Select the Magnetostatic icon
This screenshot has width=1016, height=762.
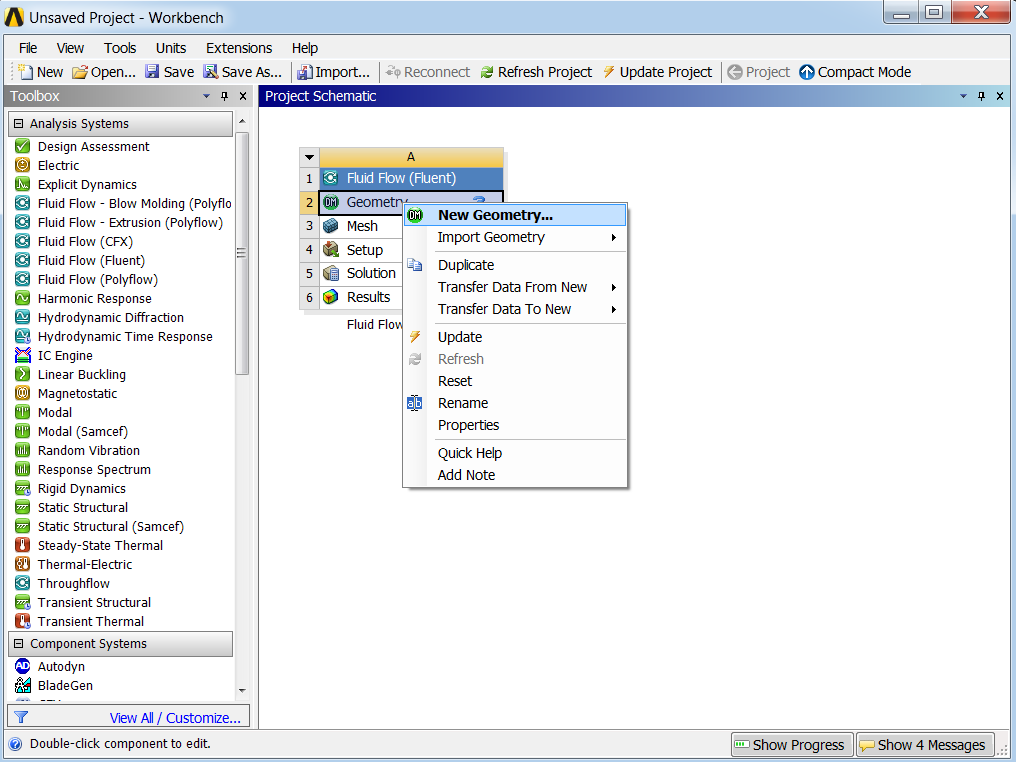tap(23, 393)
